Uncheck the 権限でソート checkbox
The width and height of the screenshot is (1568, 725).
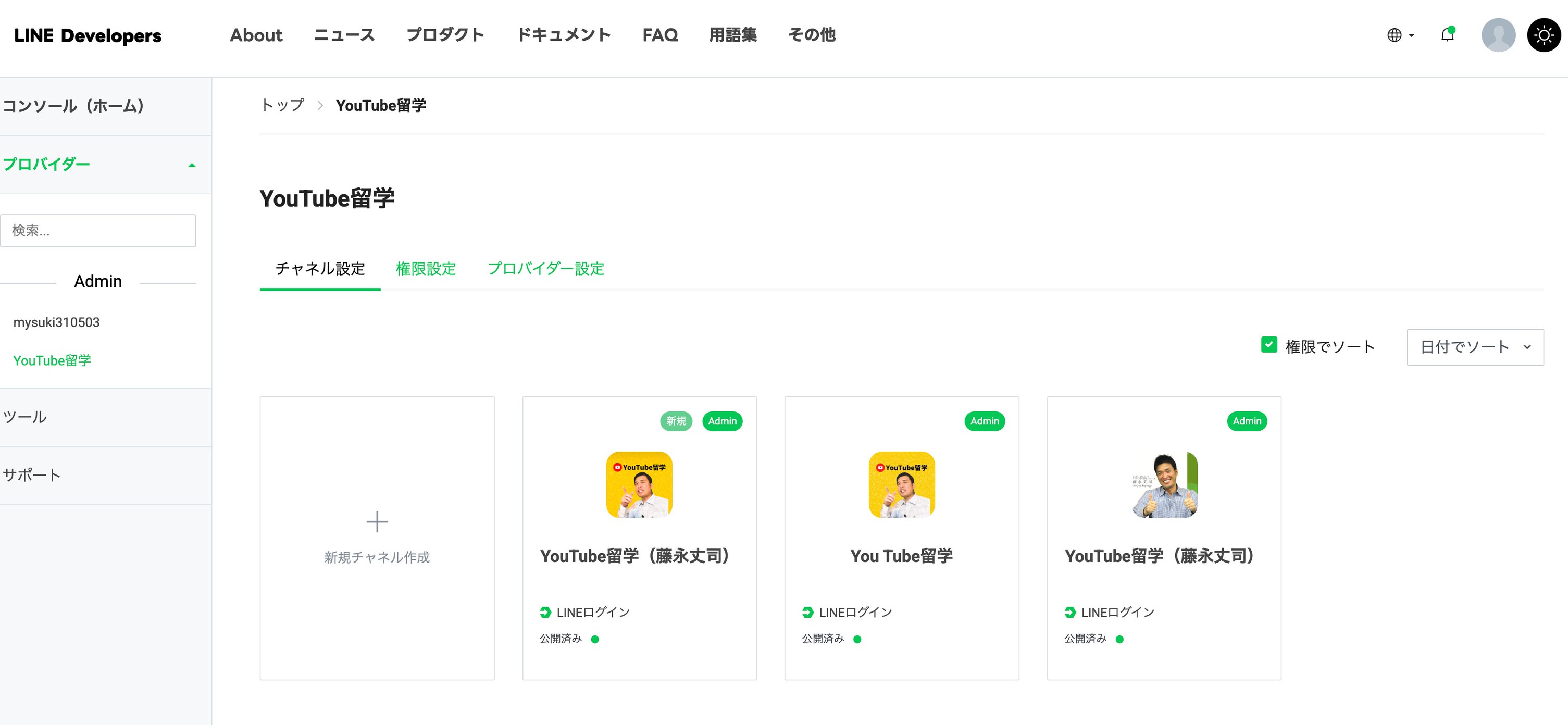coord(1269,345)
